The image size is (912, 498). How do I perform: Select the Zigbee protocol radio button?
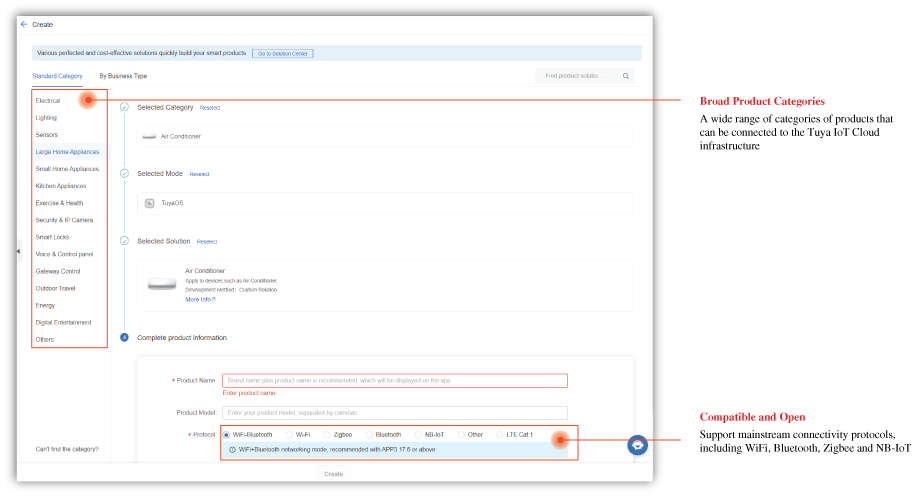[x=327, y=435]
